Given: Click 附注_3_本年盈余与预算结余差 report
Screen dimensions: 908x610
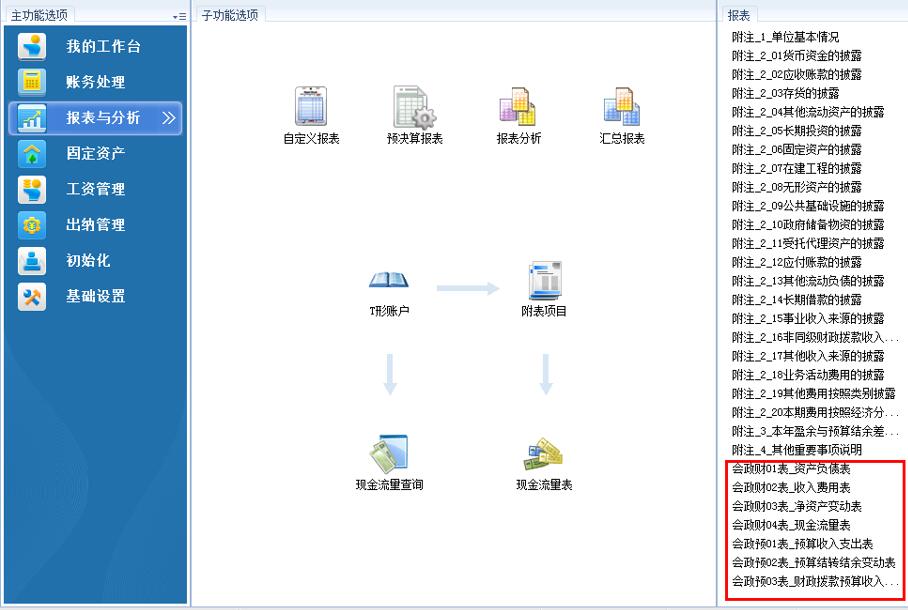Looking at the screenshot, I should (815, 431).
